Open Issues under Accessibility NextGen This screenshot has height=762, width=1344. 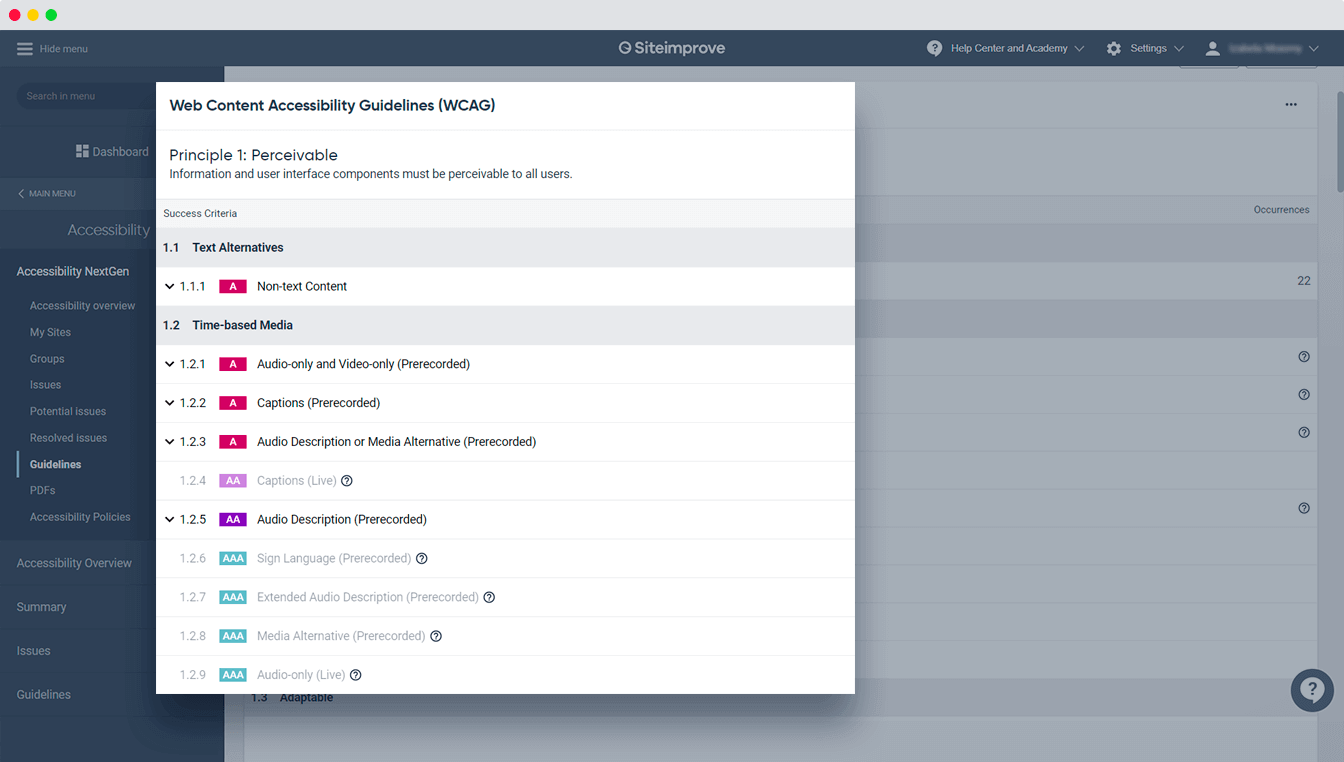pyautogui.click(x=45, y=385)
